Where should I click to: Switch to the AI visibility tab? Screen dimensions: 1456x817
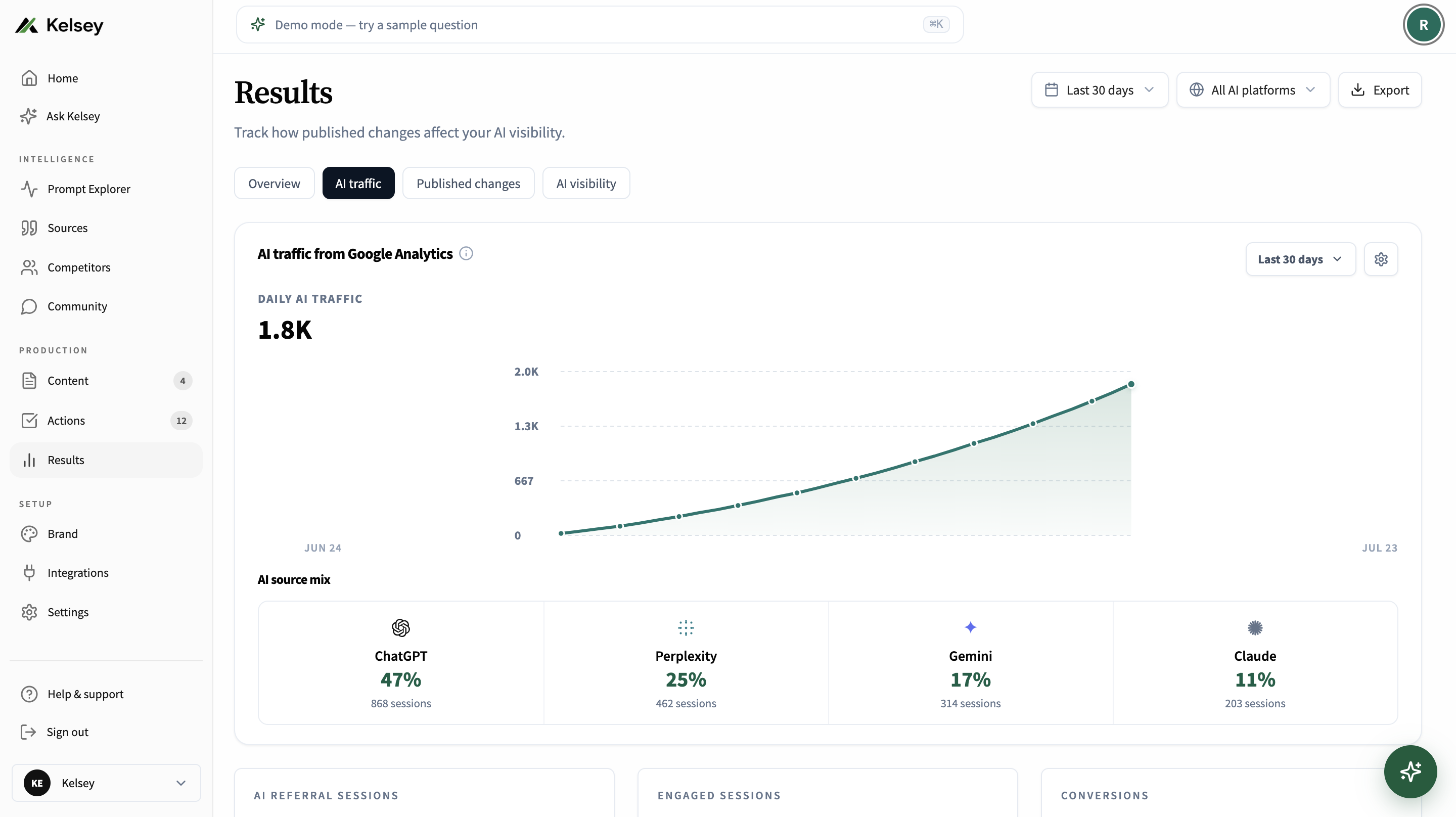tap(586, 183)
